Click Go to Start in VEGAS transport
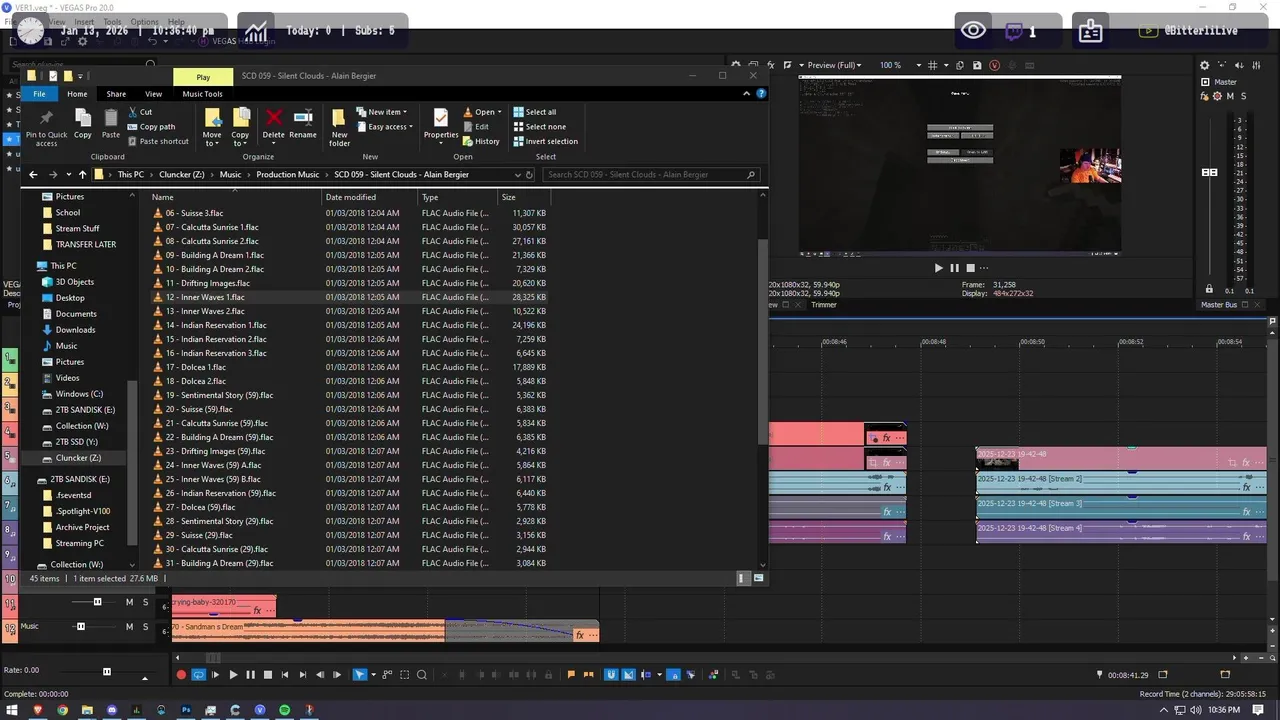Viewport: 1280px width, 720px height. coord(285,675)
